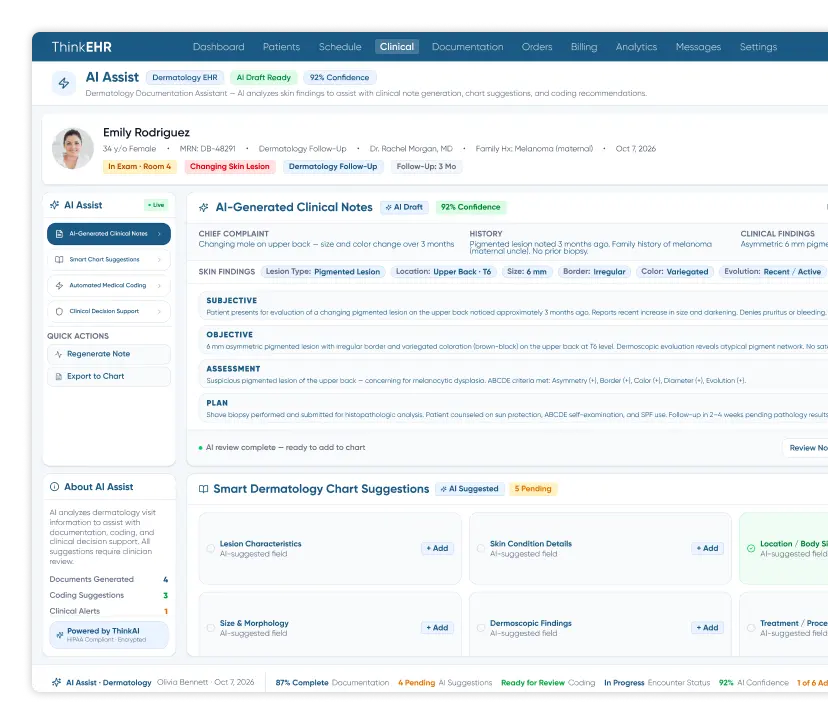Click the Dermatology Follow-Up tag
Screen dimensions: 828x724
coord(333,166)
